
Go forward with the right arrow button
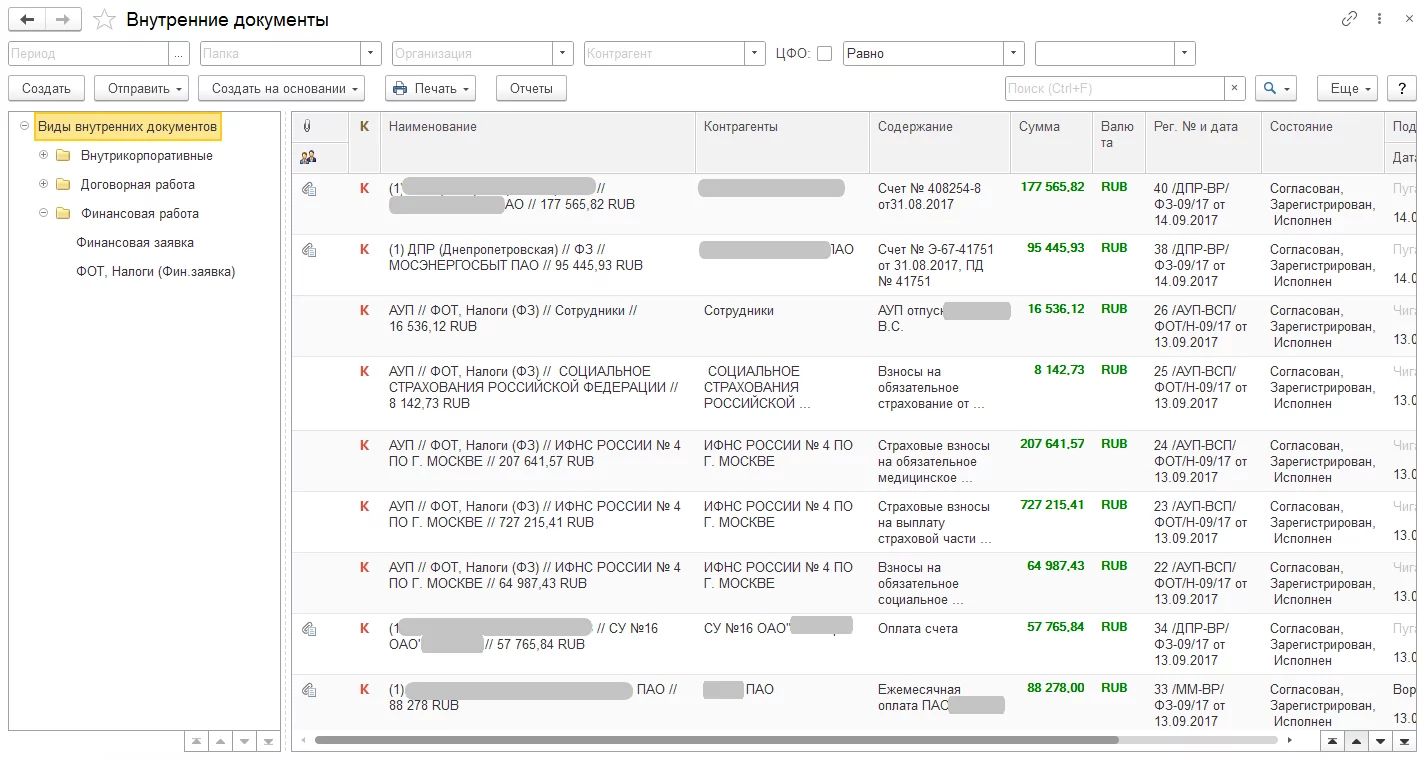(63, 19)
